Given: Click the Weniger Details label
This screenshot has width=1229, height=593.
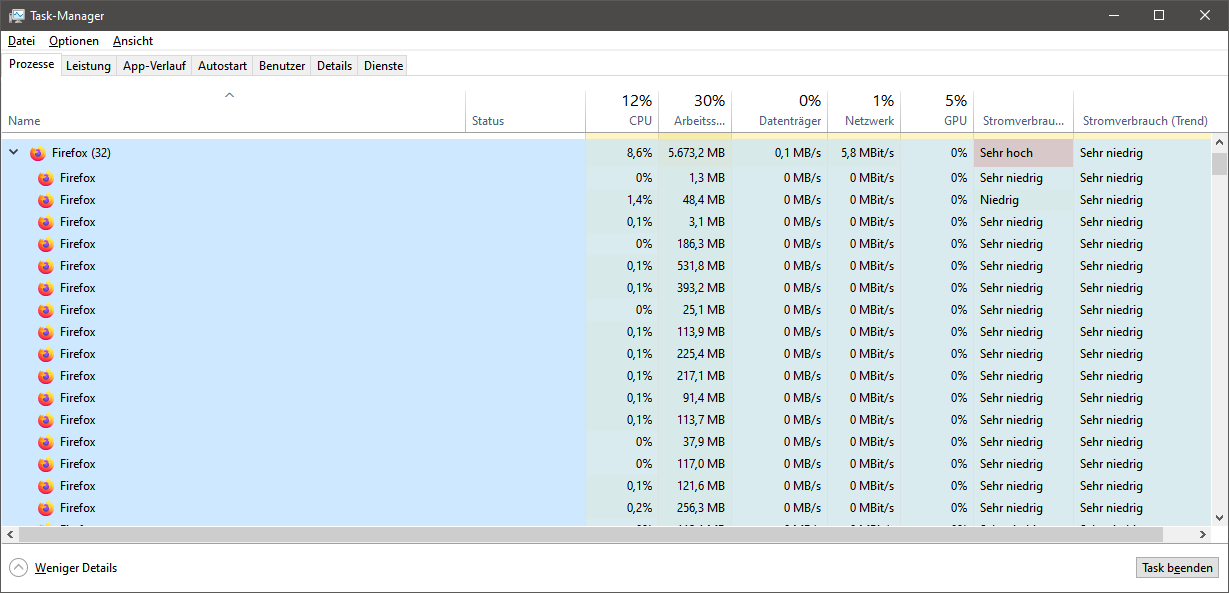Looking at the screenshot, I should point(76,568).
